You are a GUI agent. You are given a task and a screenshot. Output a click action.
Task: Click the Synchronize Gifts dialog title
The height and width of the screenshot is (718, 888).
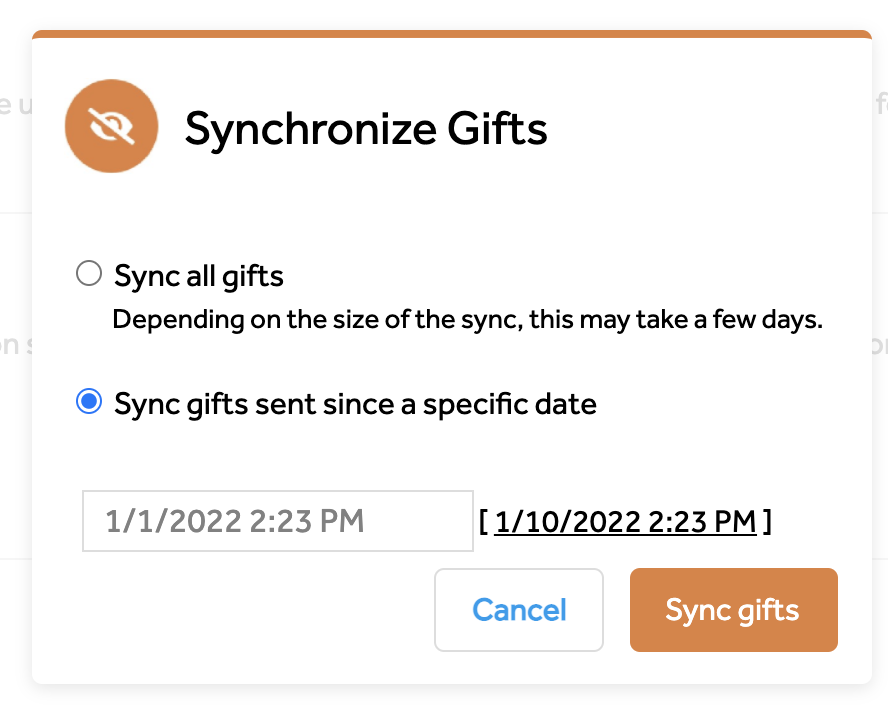pyautogui.click(x=366, y=129)
